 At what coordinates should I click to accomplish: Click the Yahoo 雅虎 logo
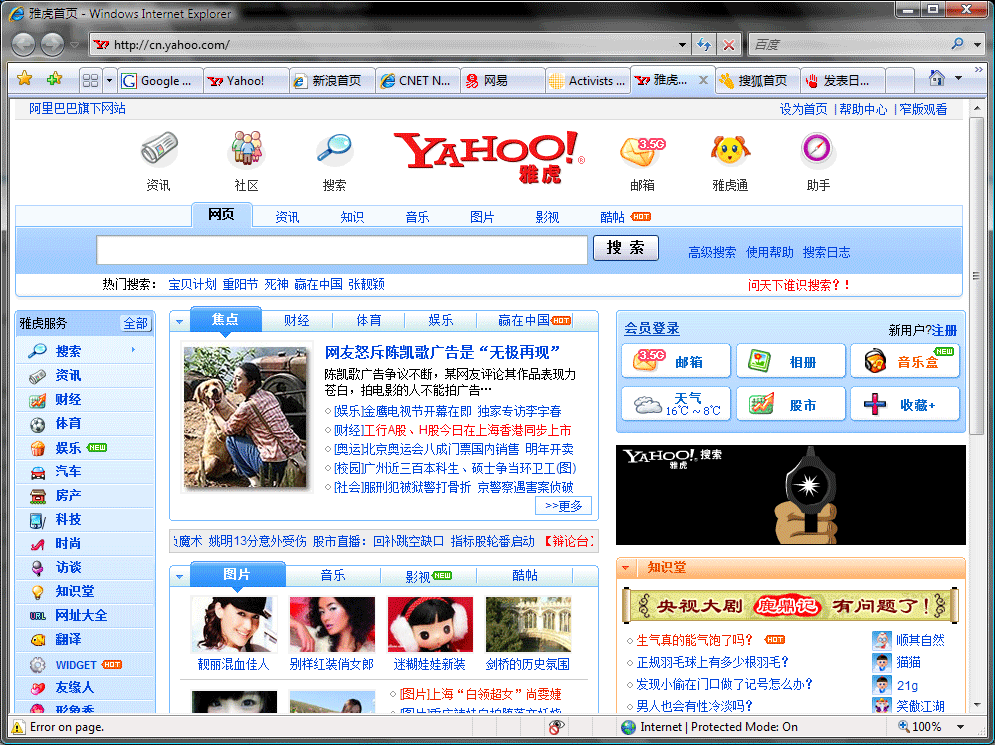[x=489, y=156]
